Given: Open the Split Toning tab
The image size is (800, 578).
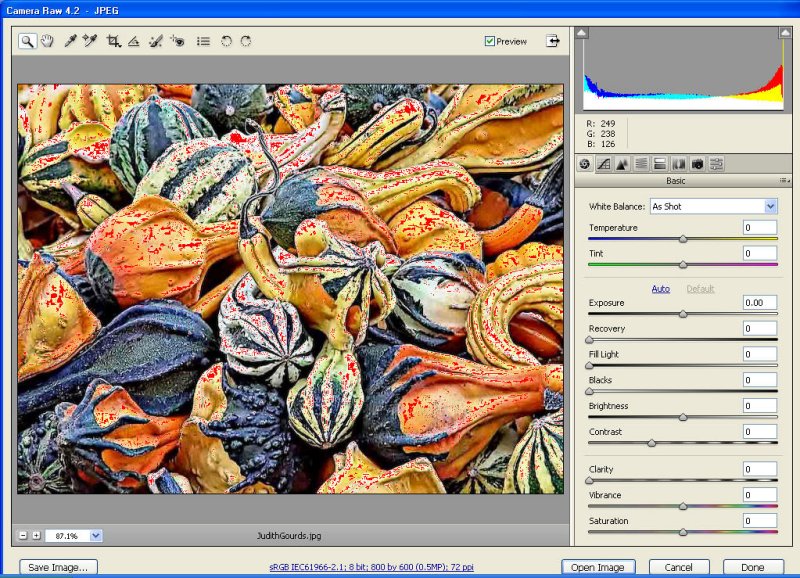Looking at the screenshot, I should coord(660,164).
